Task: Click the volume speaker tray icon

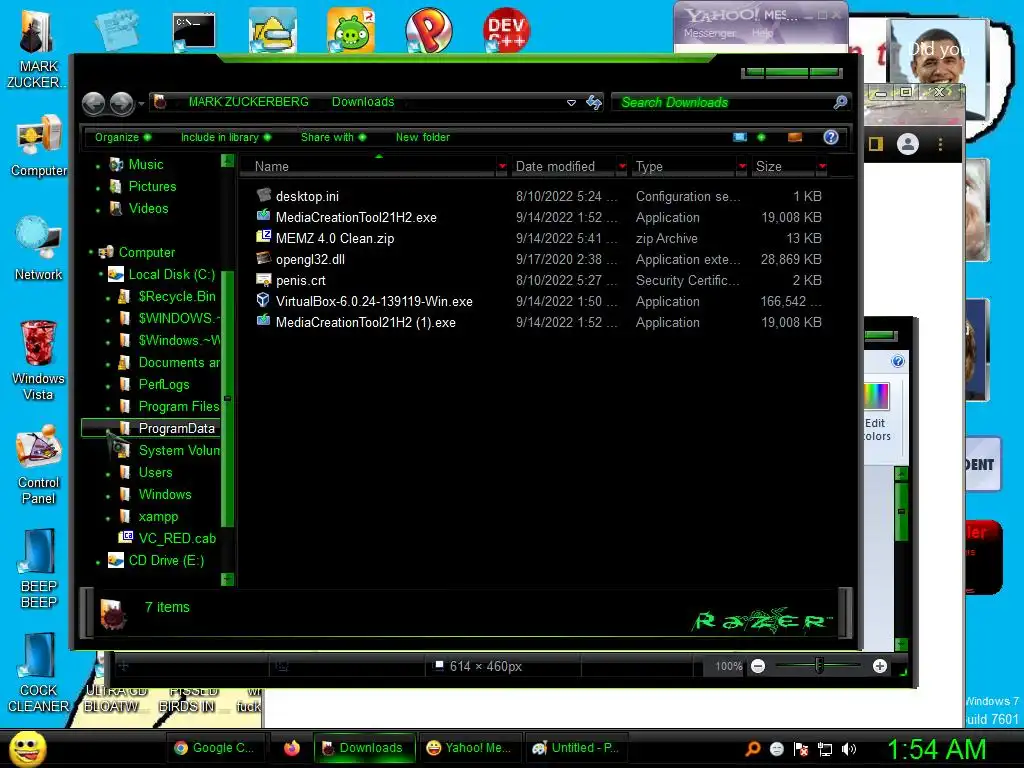Action: 849,749
